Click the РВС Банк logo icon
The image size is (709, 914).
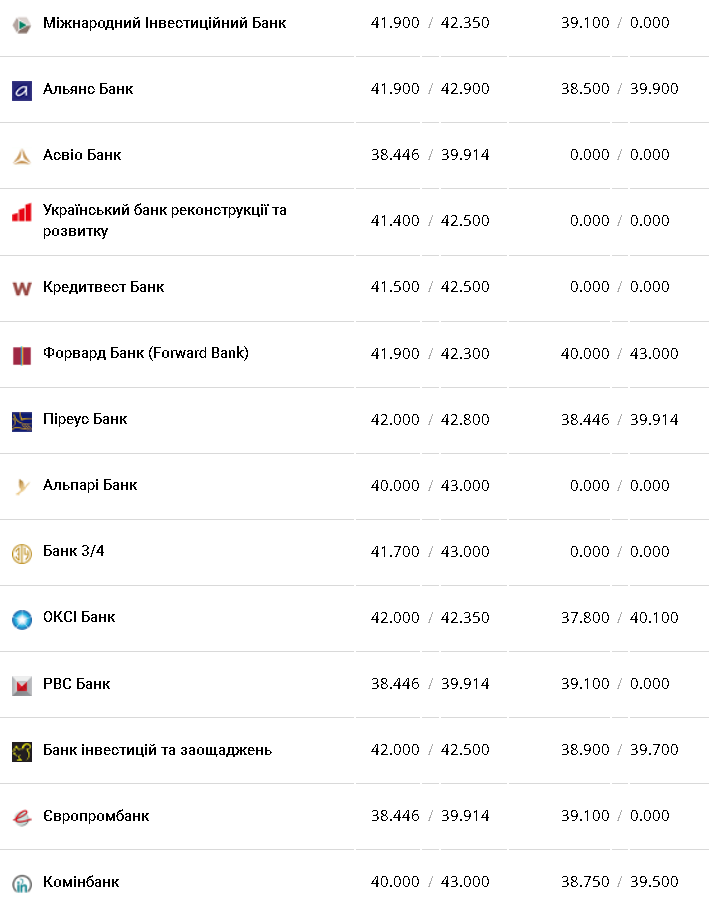click(22, 686)
